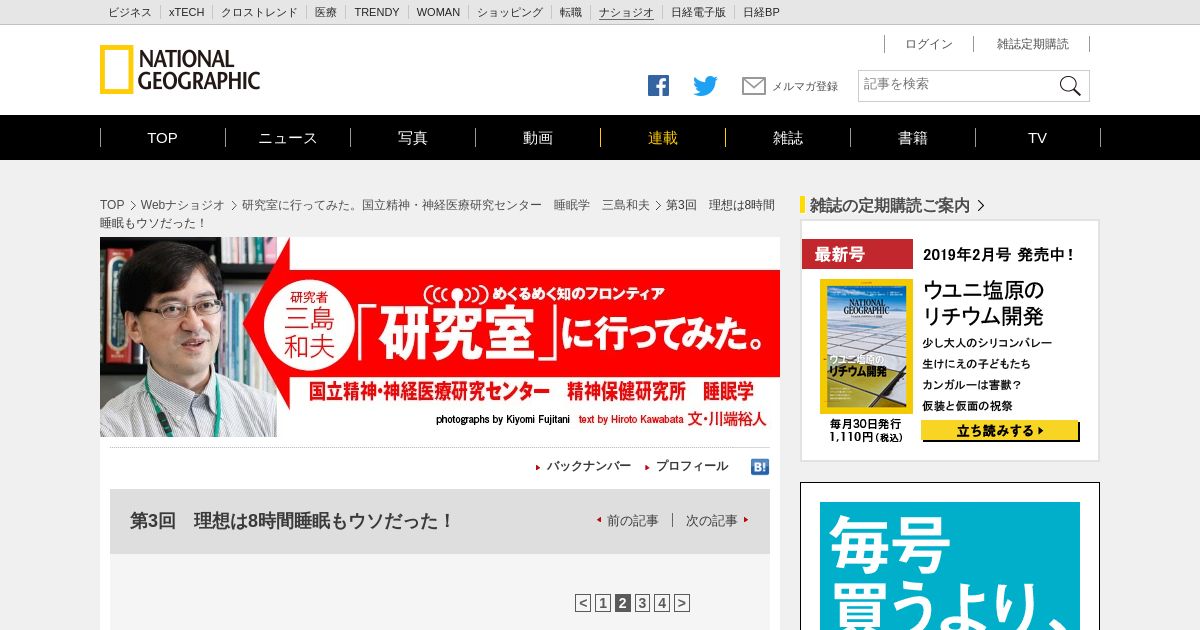The width and height of the screenshot is (1200, 630).
Task: Open ナショジオ in top site bar
Action: 626,12
